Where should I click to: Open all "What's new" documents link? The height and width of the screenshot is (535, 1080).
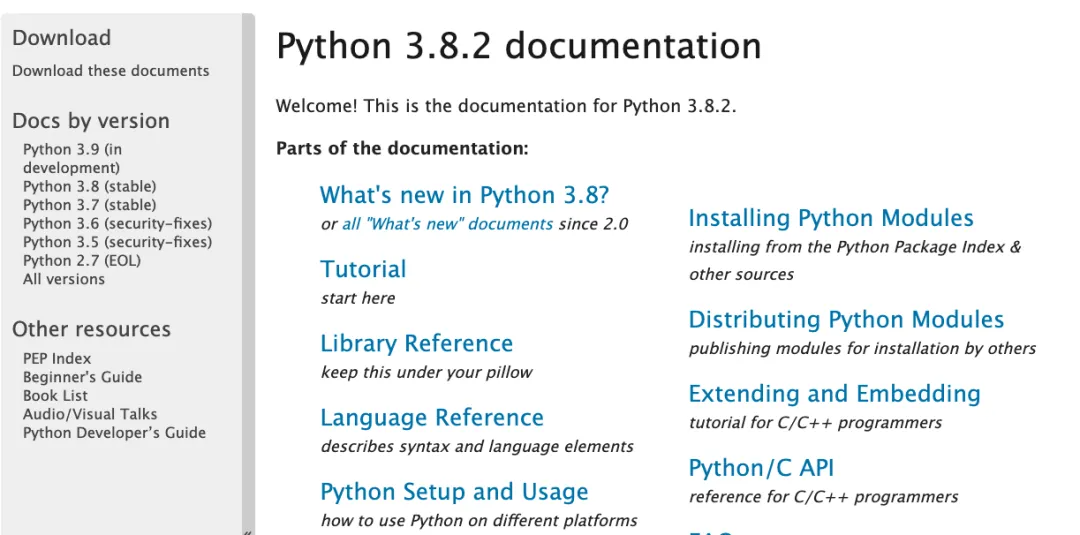(x=447, y=224)
